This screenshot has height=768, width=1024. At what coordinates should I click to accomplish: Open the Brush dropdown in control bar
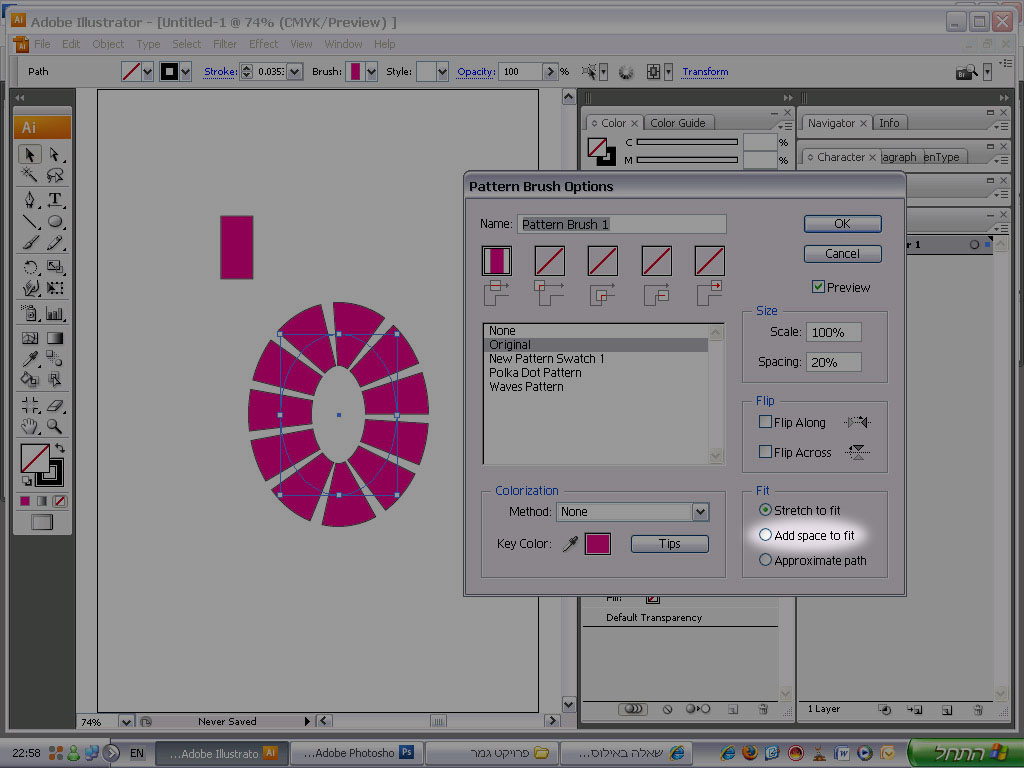[371, 71]
